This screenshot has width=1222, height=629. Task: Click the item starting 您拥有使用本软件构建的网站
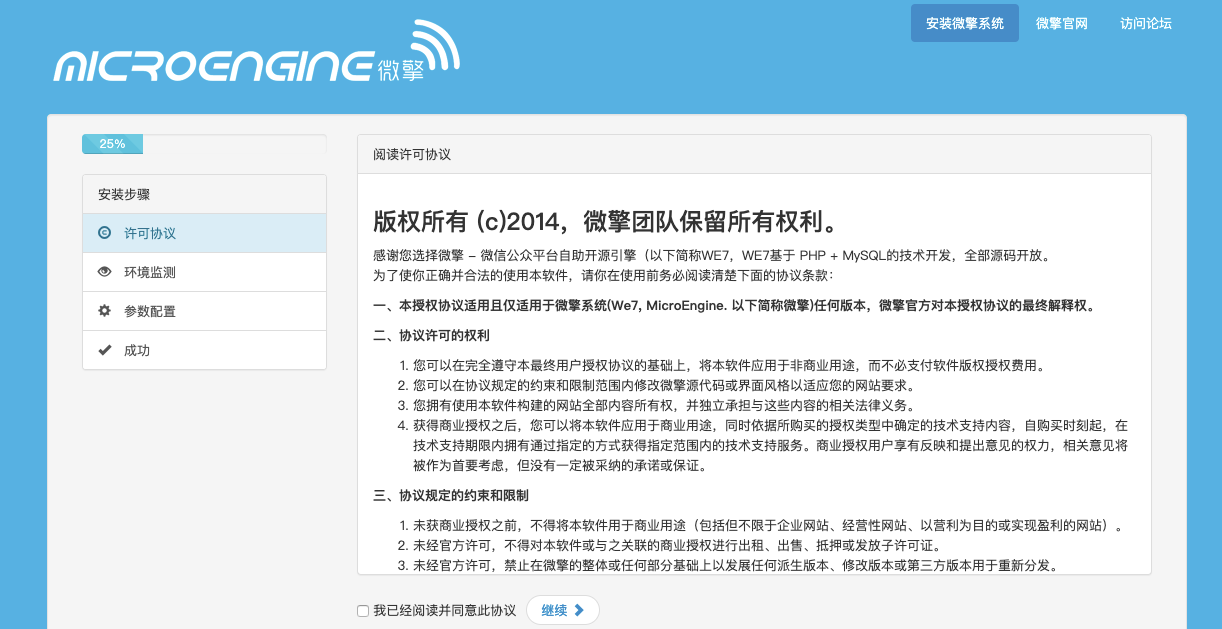[x=664, y=405]
